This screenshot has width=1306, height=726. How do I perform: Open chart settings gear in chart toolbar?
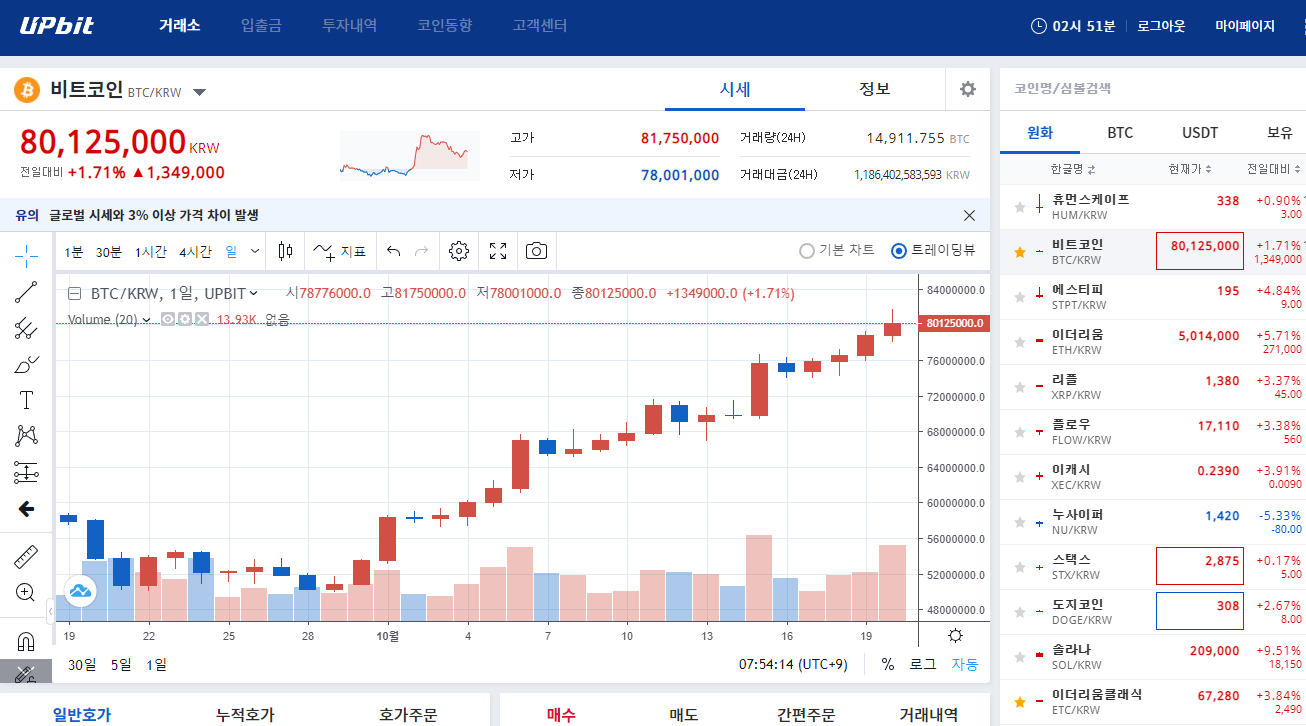[459, 251]
